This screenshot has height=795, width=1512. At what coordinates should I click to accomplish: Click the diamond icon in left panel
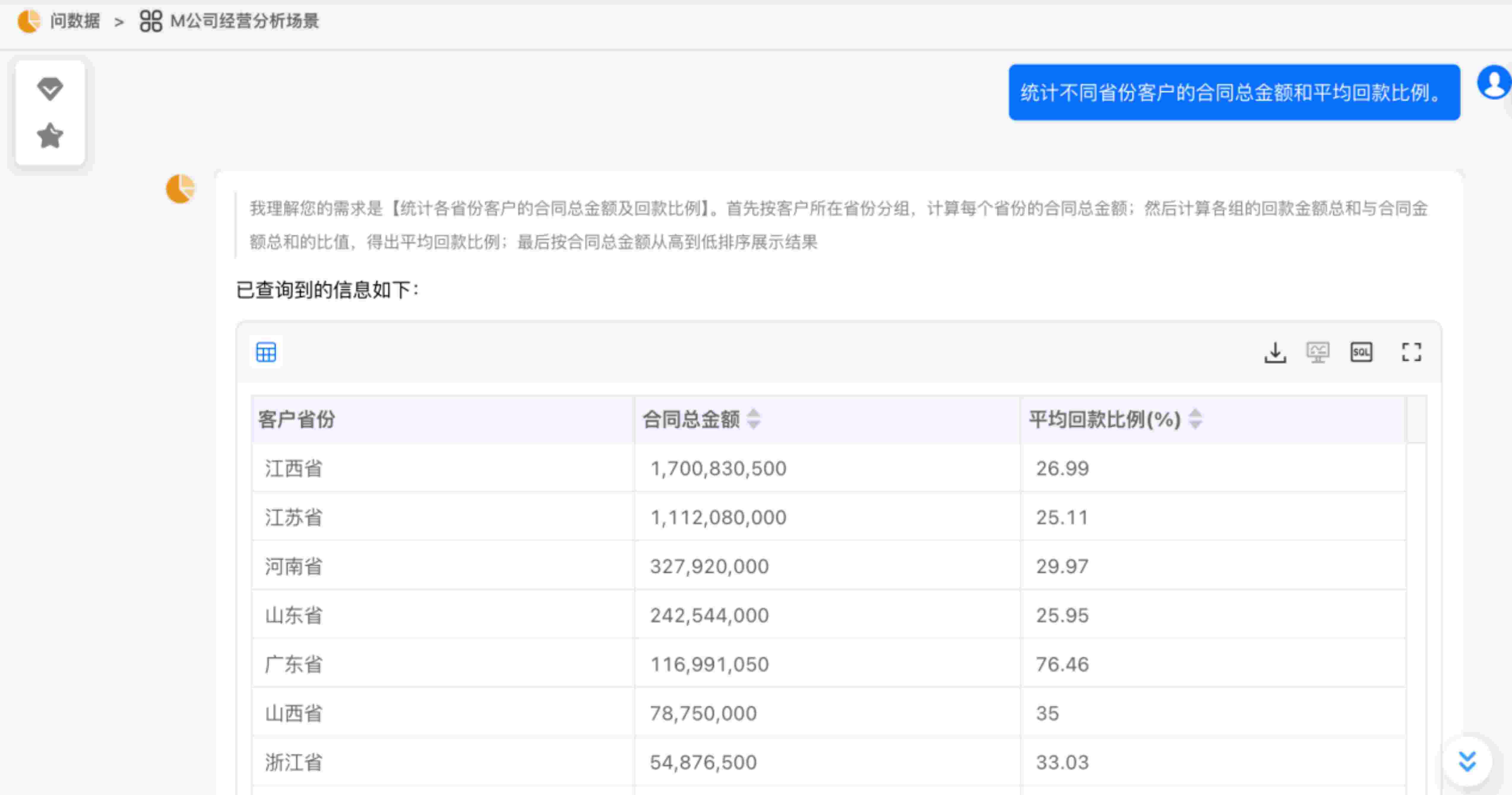50,89
